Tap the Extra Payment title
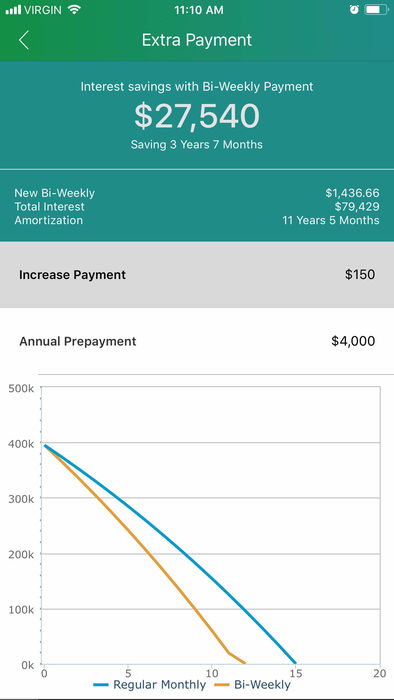The height and width of the screenshot is (700, 394). point(197,40)
